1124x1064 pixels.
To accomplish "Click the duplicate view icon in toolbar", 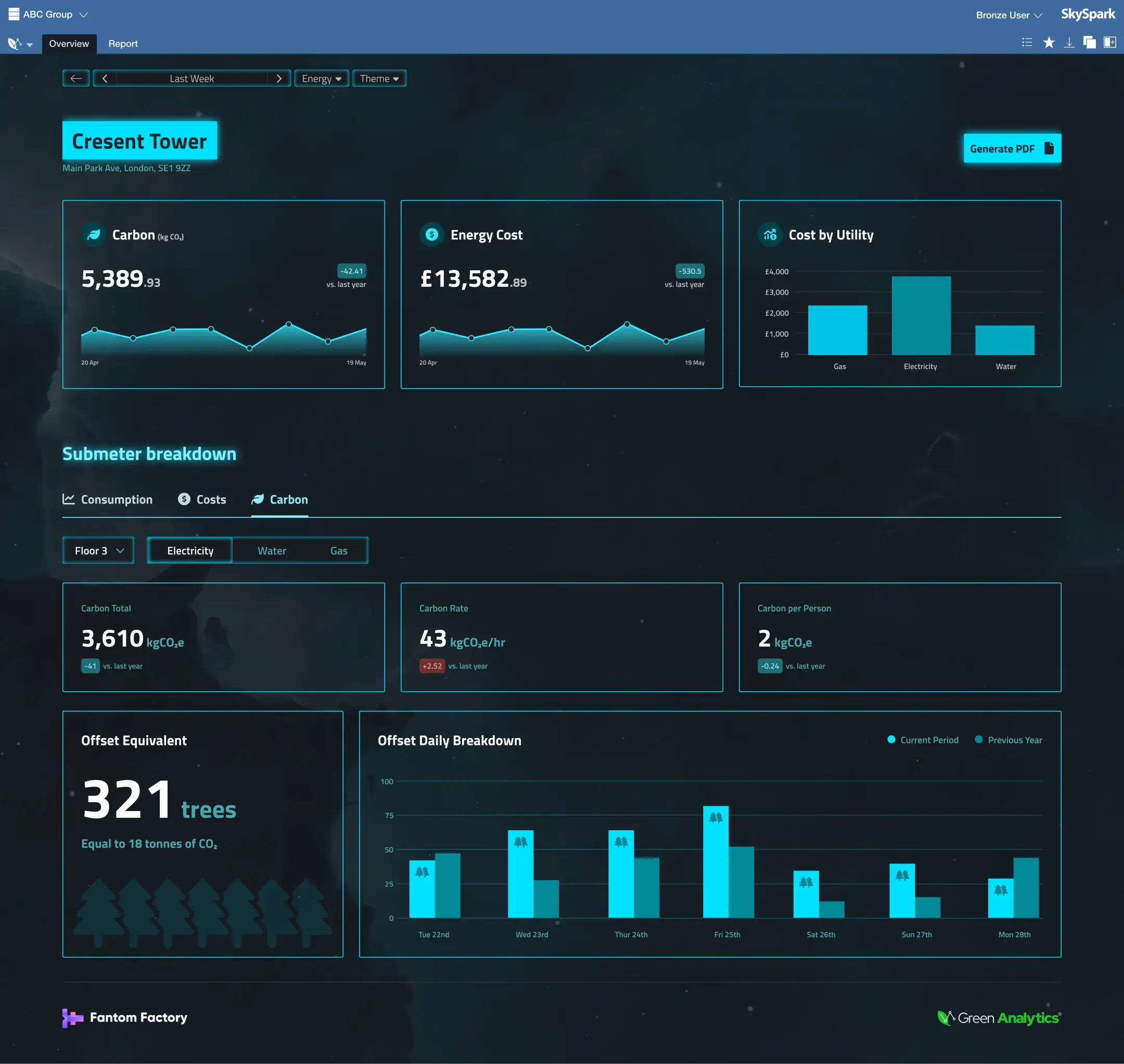I will 1090,43.
